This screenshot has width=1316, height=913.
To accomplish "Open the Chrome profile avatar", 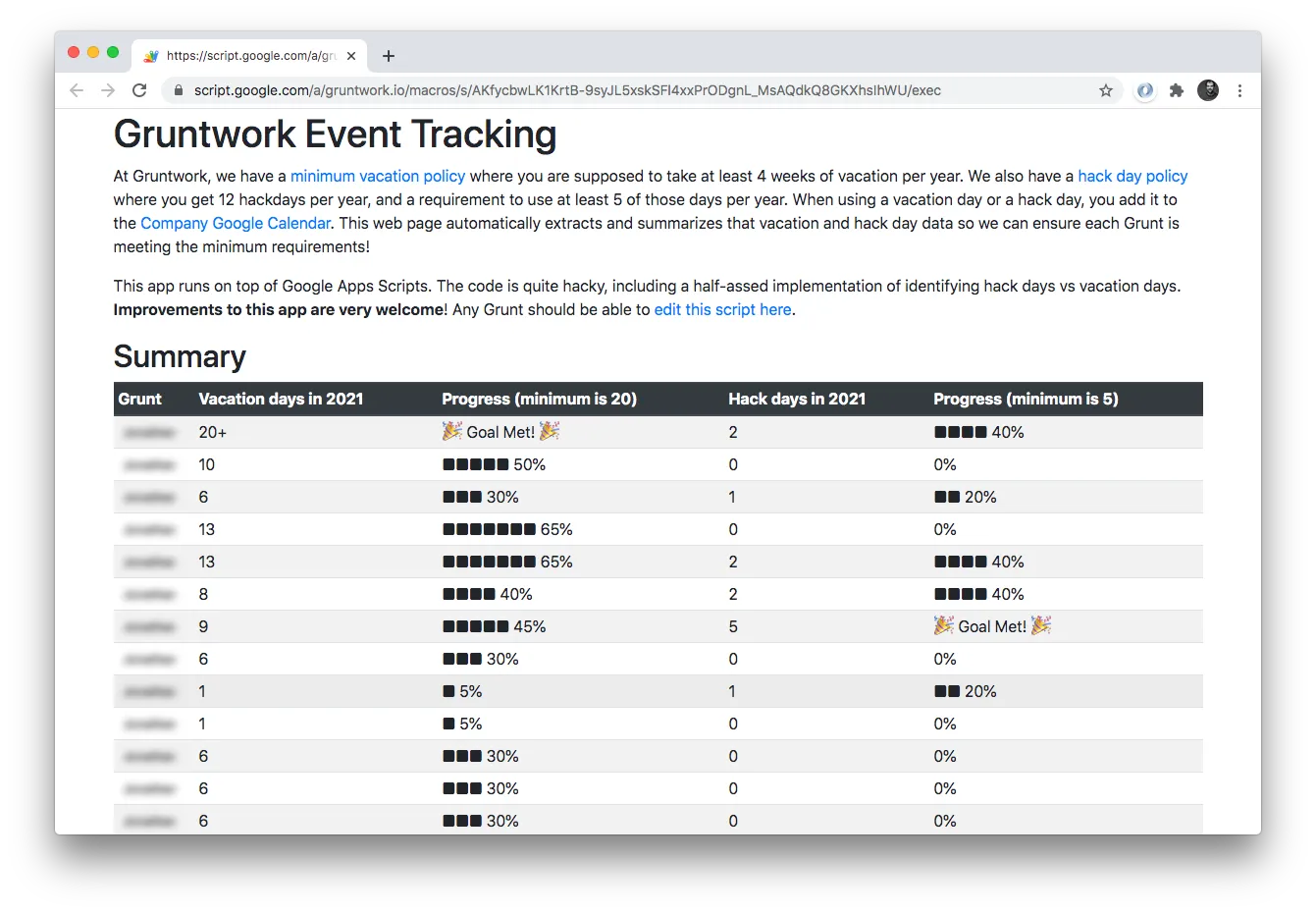I will point(1208,90).
